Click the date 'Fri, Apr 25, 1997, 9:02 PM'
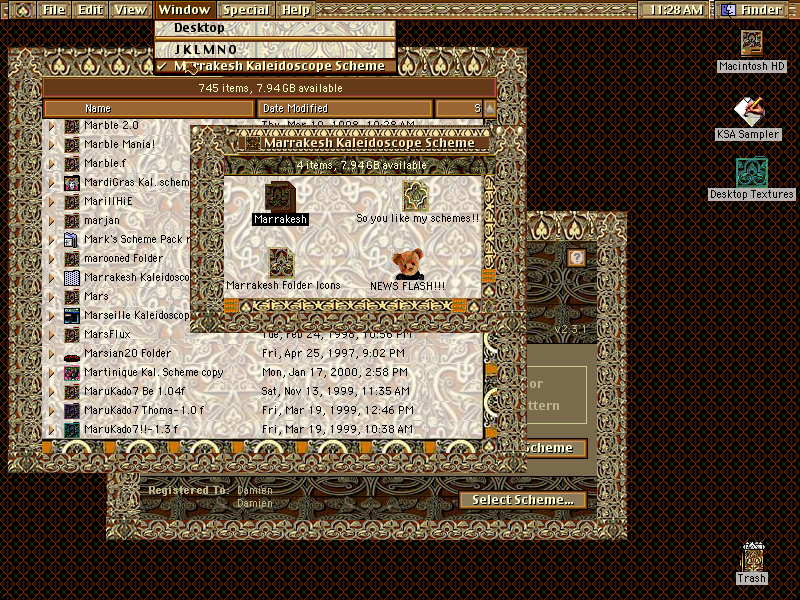Image resolution: width=800 pixels, height=600 pixels. [333, 354]
